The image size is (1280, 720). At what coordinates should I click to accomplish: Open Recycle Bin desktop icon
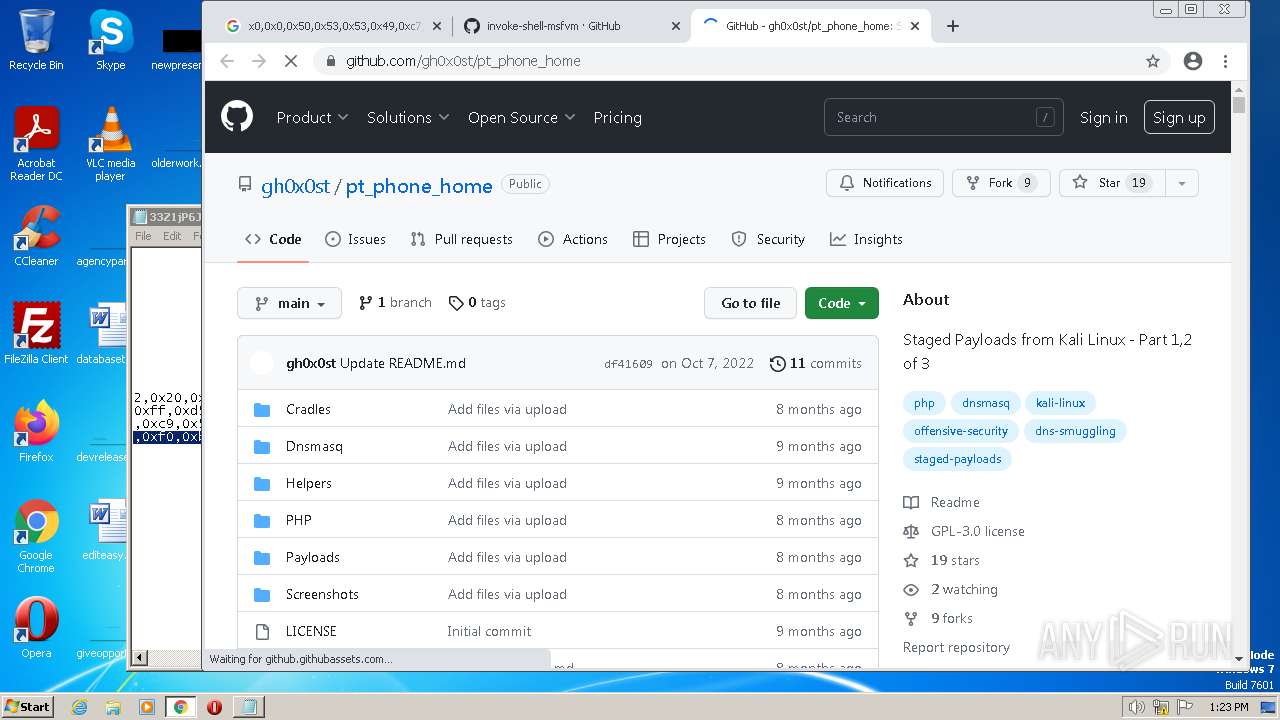36,40
